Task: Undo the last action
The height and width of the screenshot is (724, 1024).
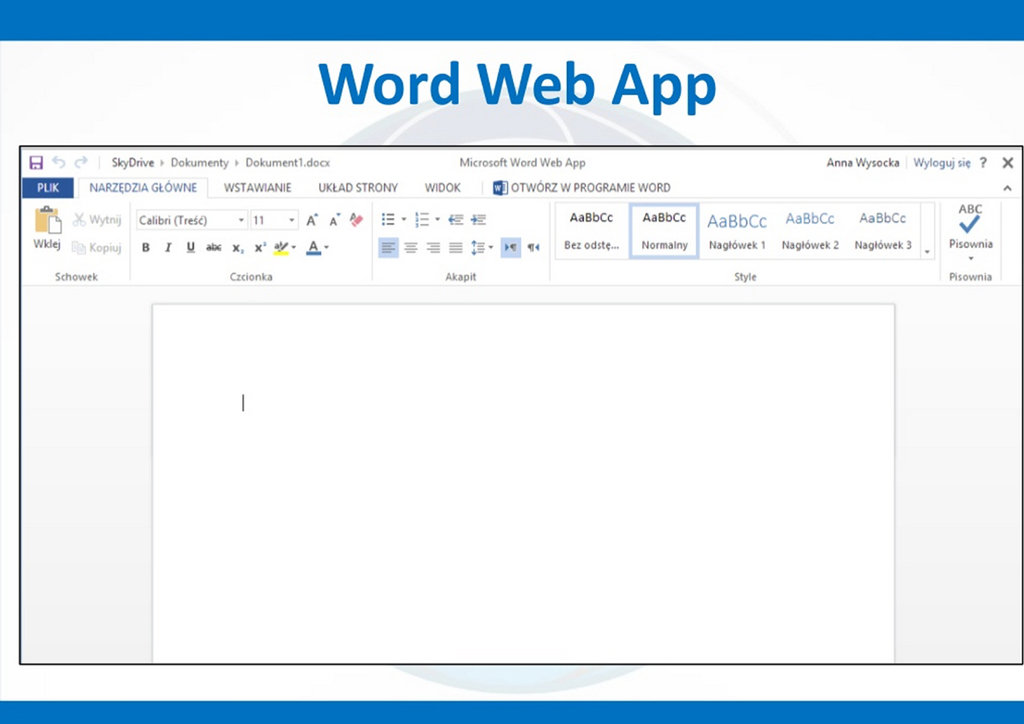Action: click(x=59, y=162)
